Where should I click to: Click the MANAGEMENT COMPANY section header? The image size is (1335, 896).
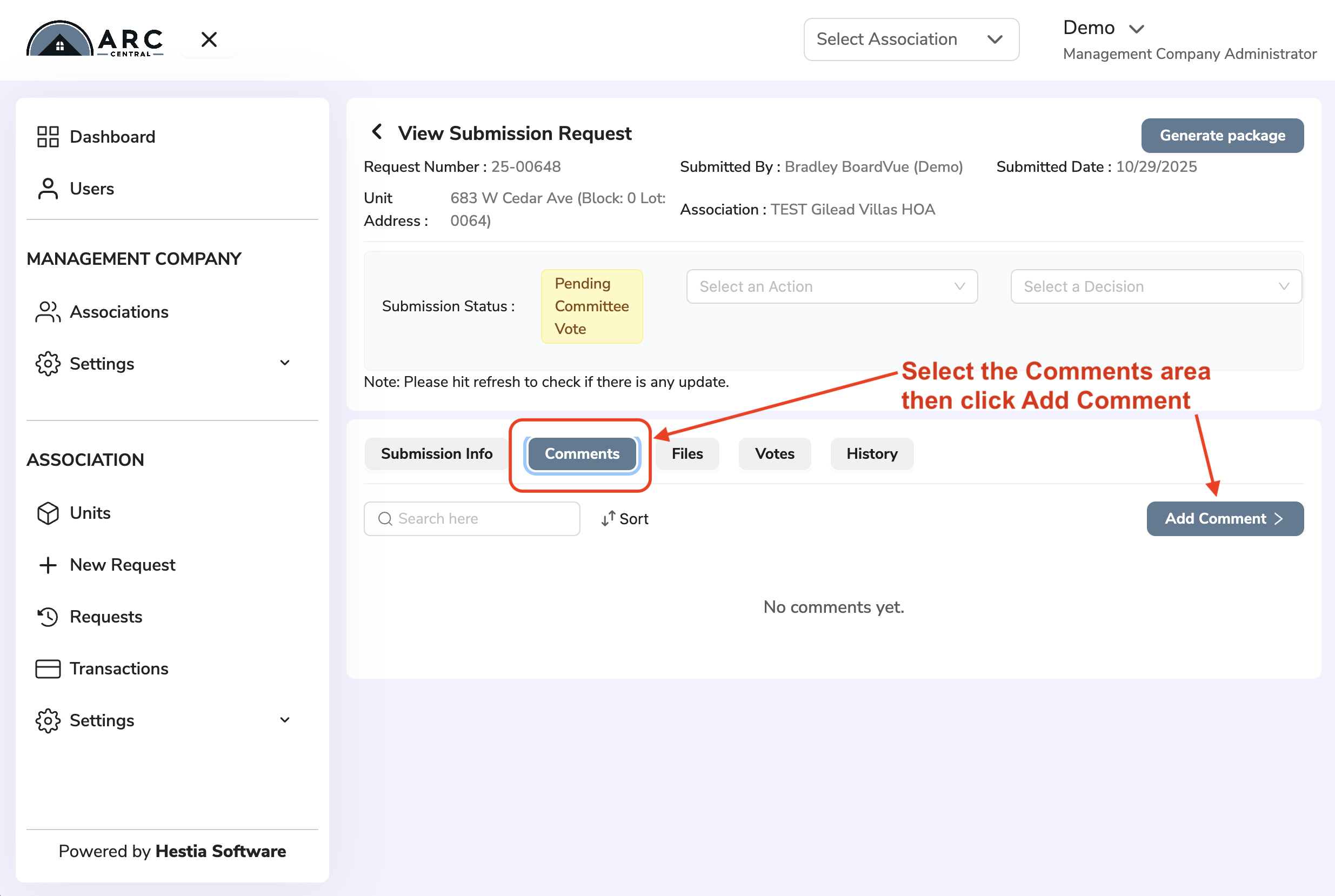tap(133, 259)
